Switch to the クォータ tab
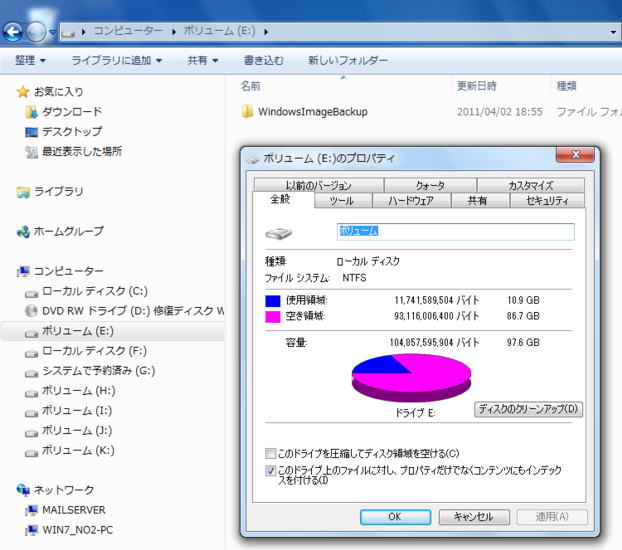The height and width of the screenshot is (550, 622). click(x=430, y=185)
